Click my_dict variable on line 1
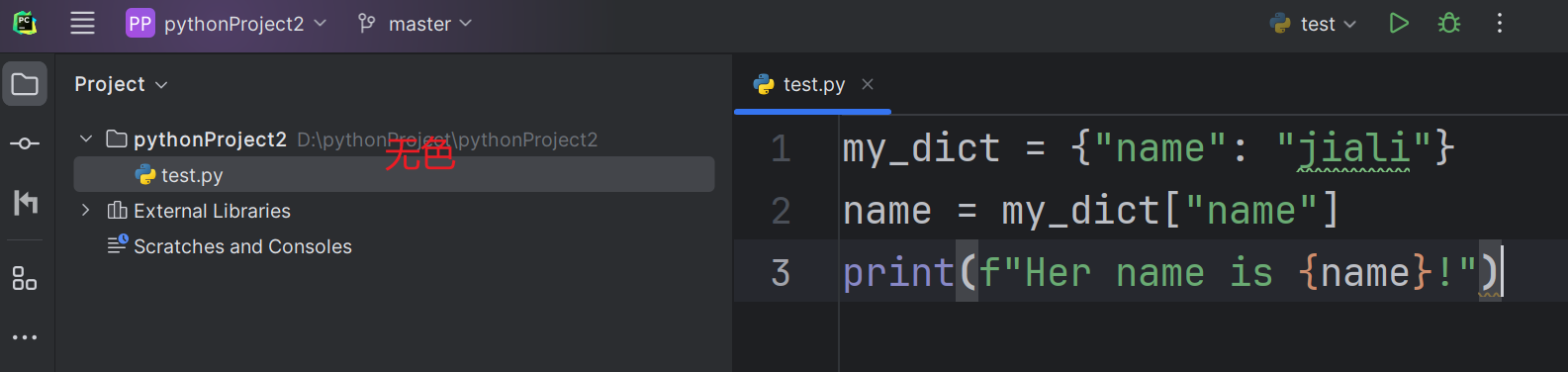 click(921, 148)
